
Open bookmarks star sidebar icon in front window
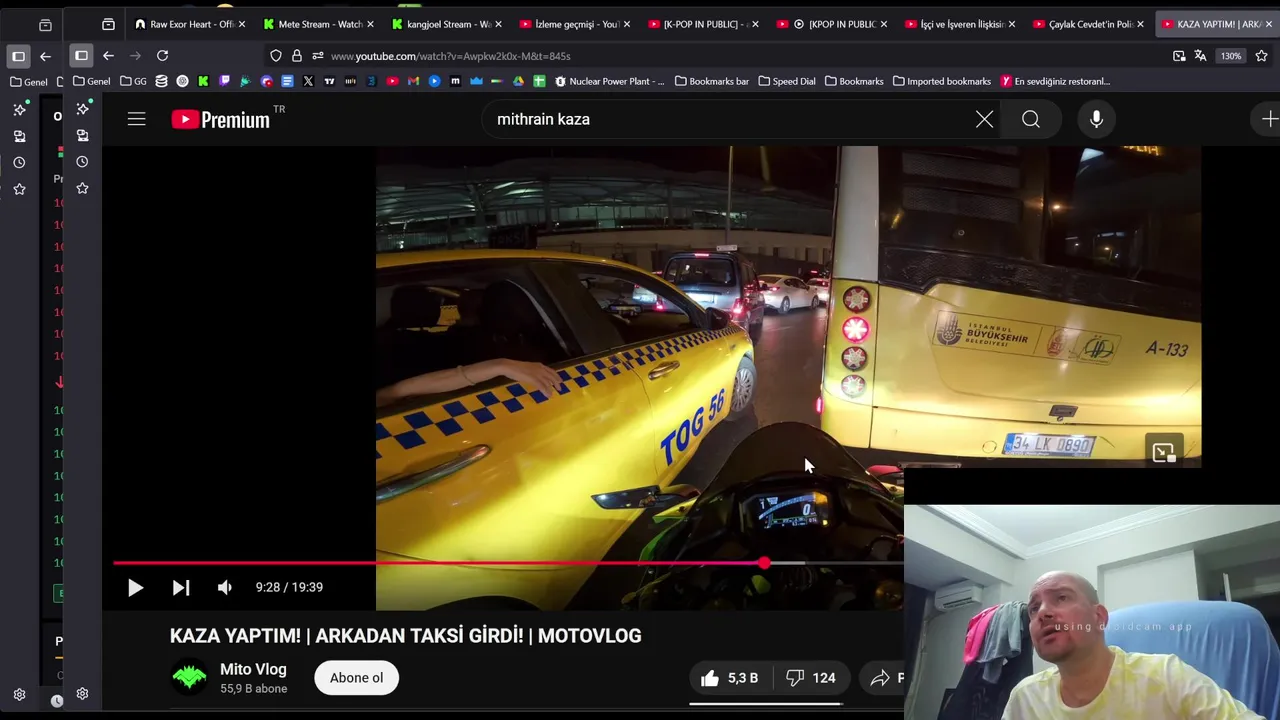pos(82,188)
